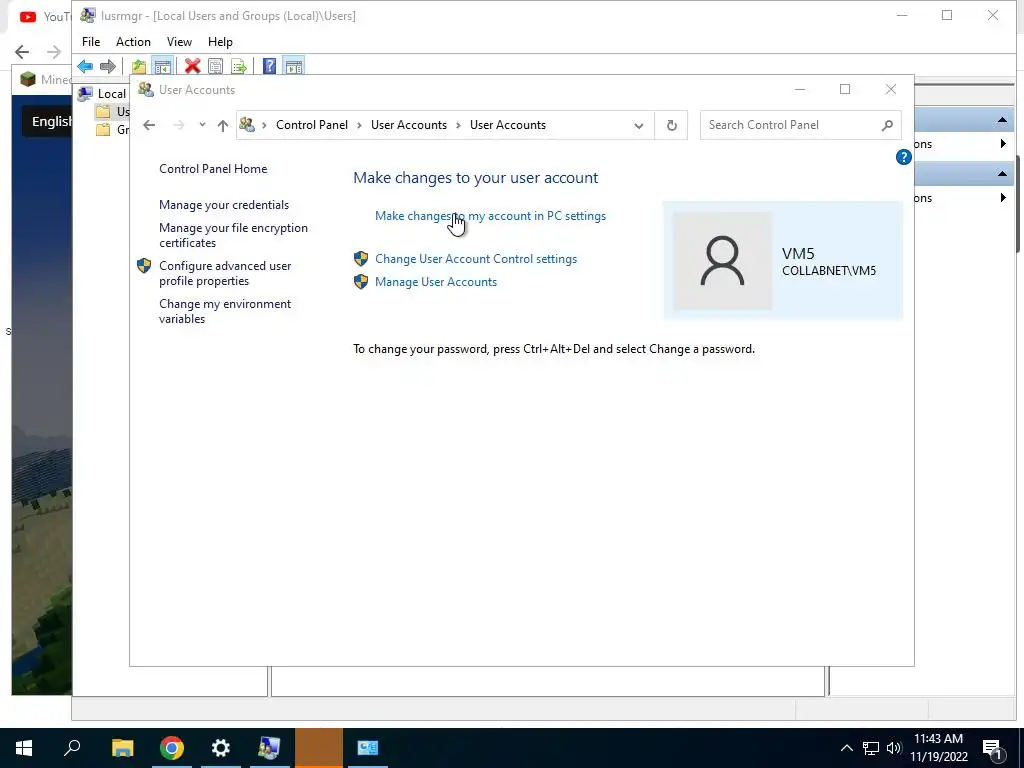
Task: Open the Help menu in lusrmgr
Action: pyautogui.click(x=220, y=42)
